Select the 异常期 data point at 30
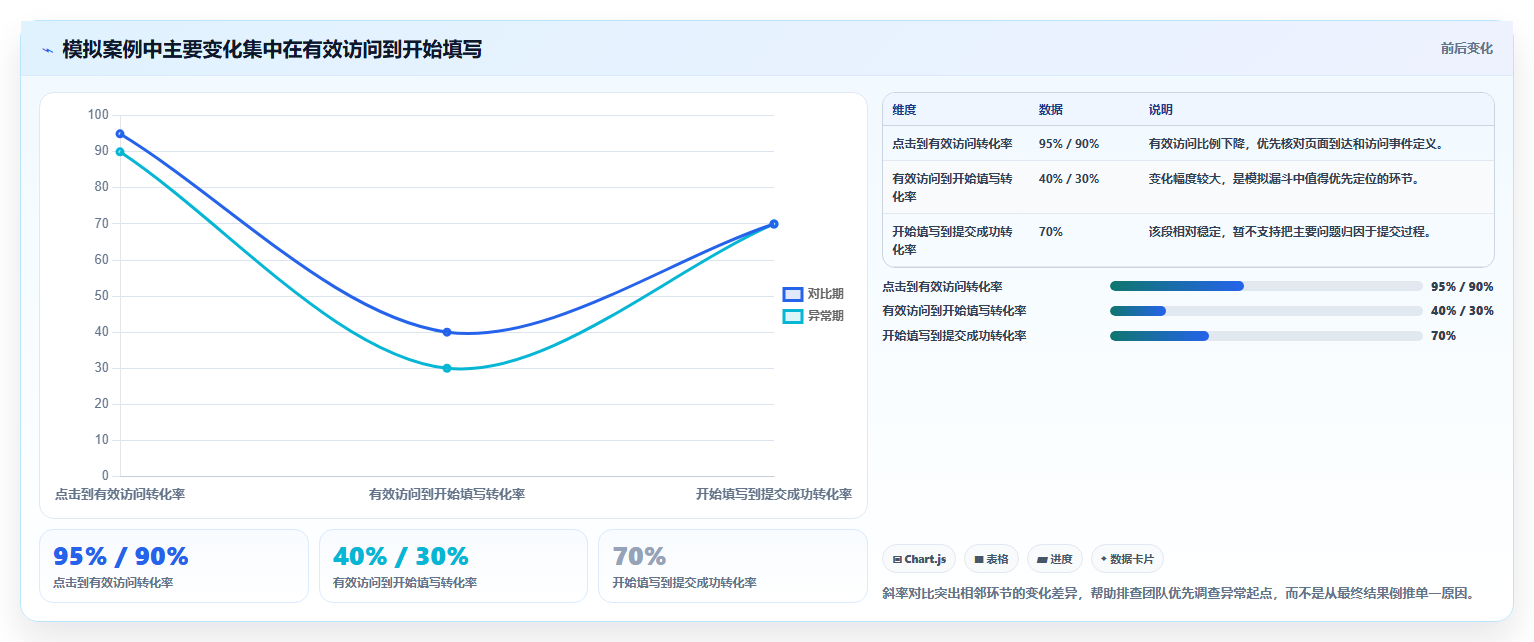Screen dimensions: 1534x642 click(447, 368)
